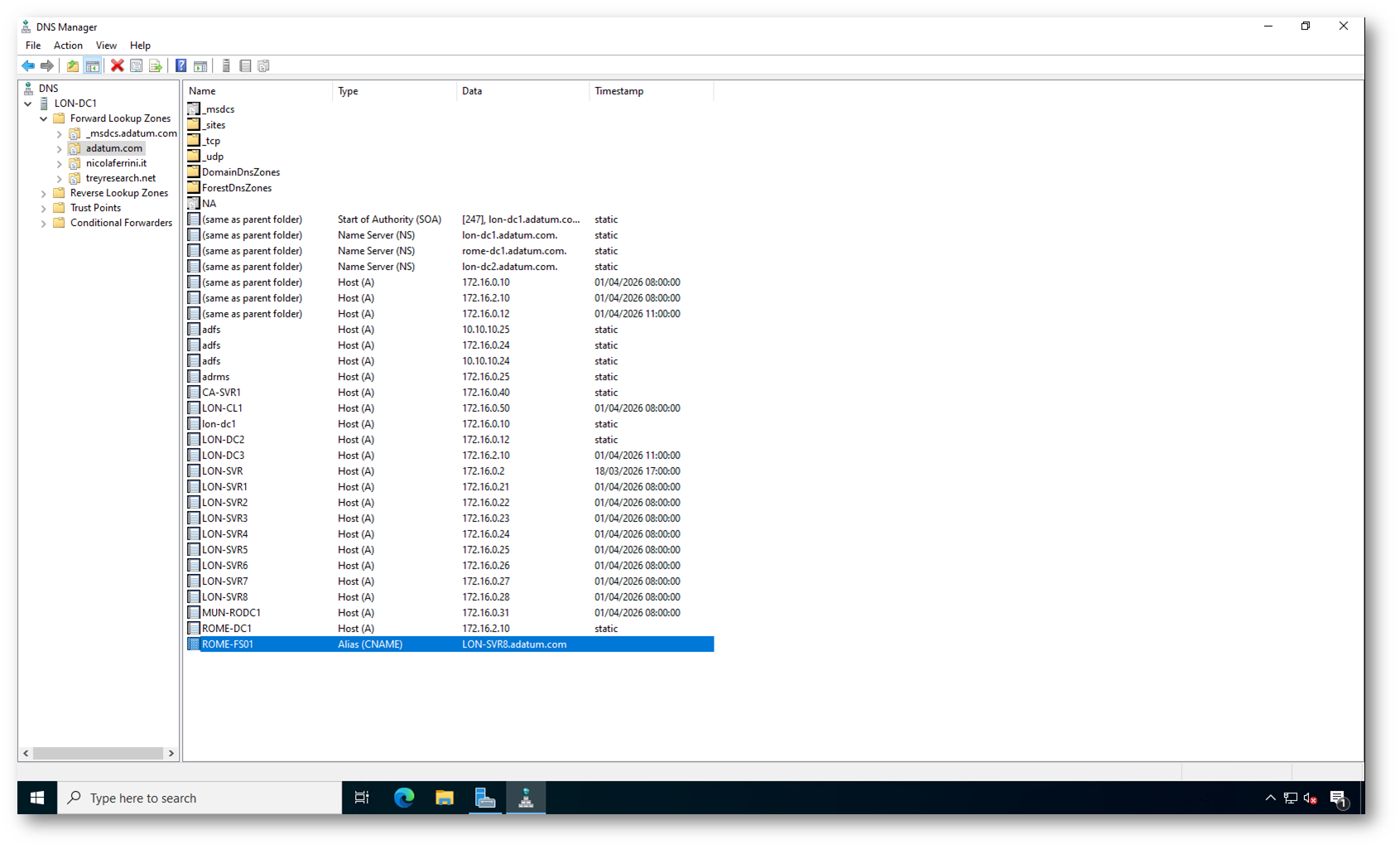This screenshot has height=849, width=1400.
Task: Open the Action menu
Action: 68,46
